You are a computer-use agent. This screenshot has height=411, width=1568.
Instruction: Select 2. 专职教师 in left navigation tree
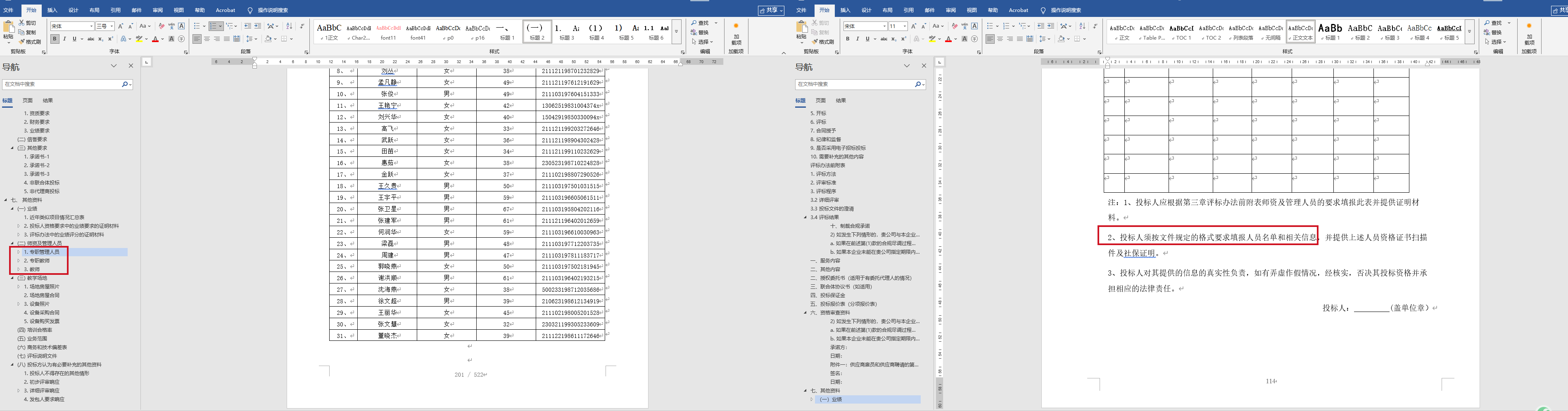40,260
